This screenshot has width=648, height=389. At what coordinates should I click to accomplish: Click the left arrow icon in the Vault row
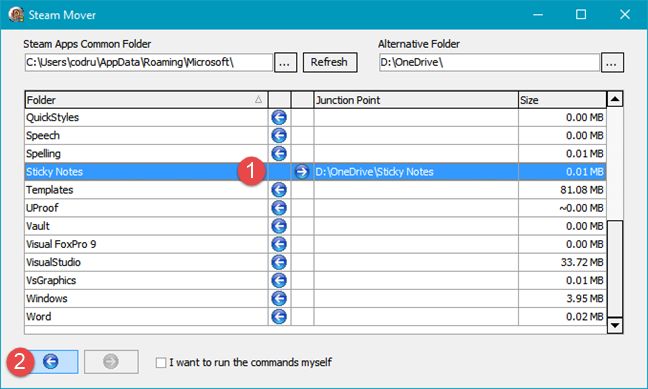tap(279, 226)
